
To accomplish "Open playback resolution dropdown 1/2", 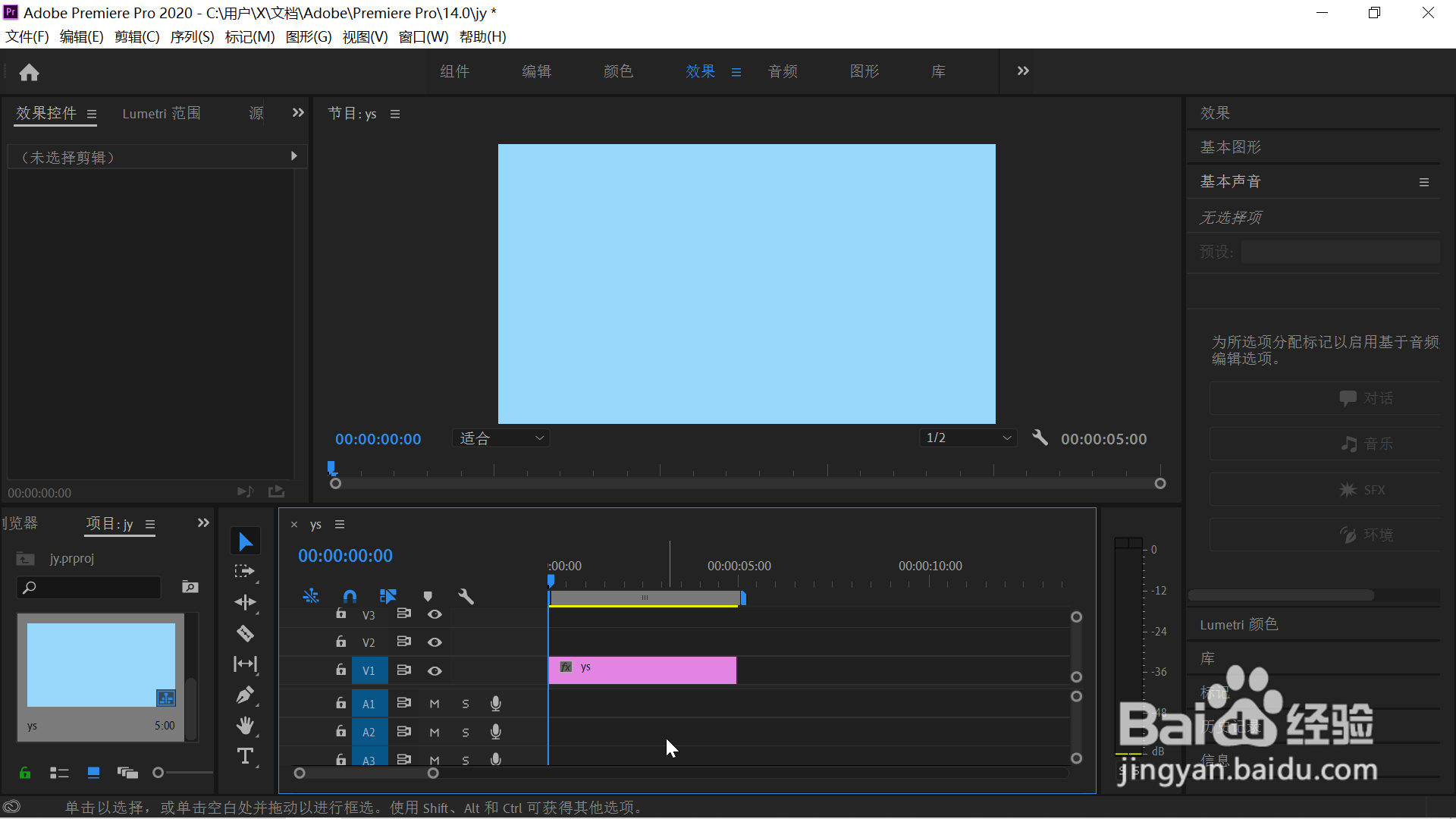I will (968, 438).
